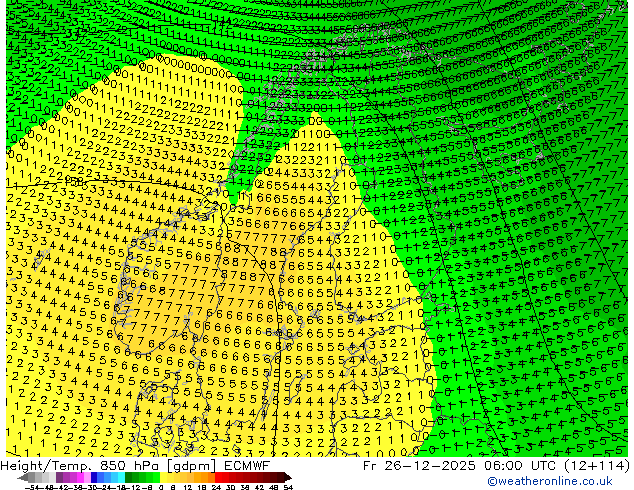634x490 pixels.
Task: Click the bright yellow legend swatch
Action: pos(163,478)
